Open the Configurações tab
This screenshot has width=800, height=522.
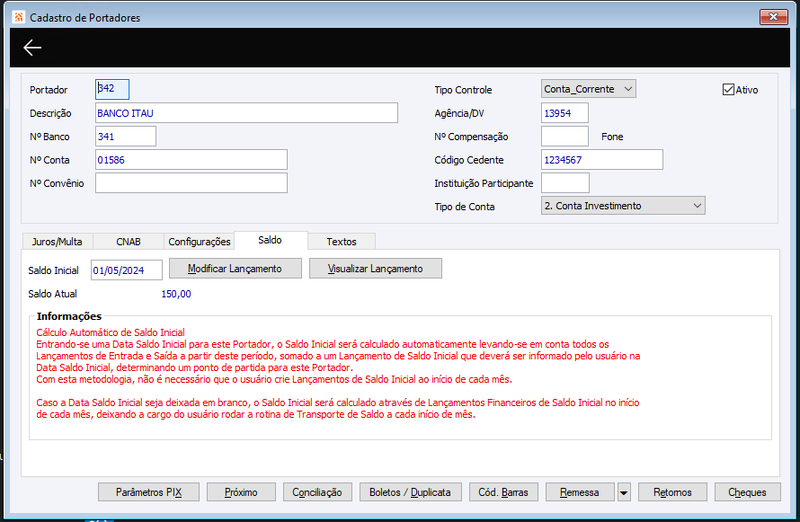[x=199, y=242]
